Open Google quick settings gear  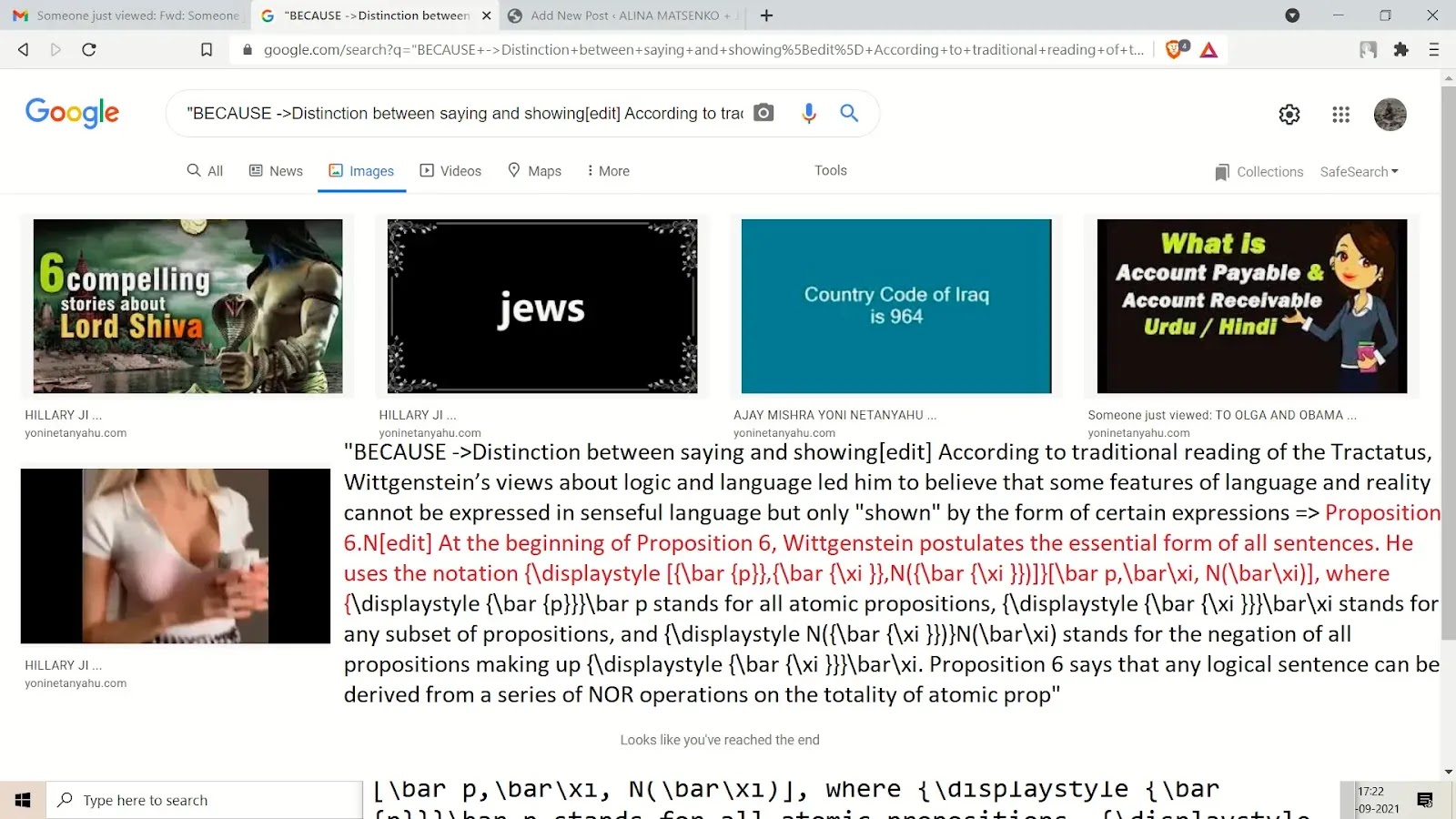(1289, 115)
